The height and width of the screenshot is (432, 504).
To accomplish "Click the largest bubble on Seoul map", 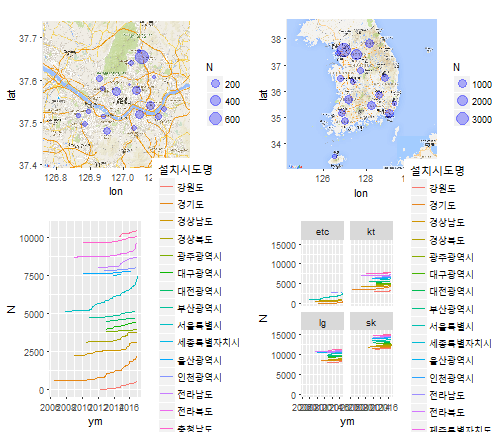I will click(142, 57).
